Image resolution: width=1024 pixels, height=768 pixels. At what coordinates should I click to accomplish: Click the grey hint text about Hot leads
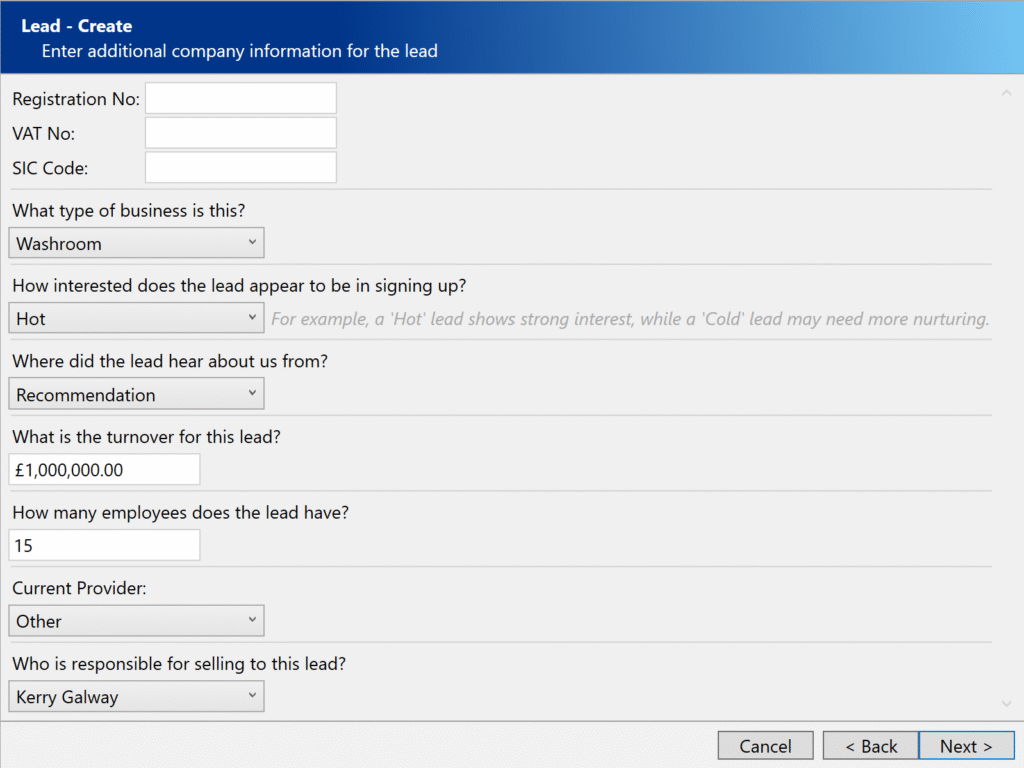click(x=630, y=320)
